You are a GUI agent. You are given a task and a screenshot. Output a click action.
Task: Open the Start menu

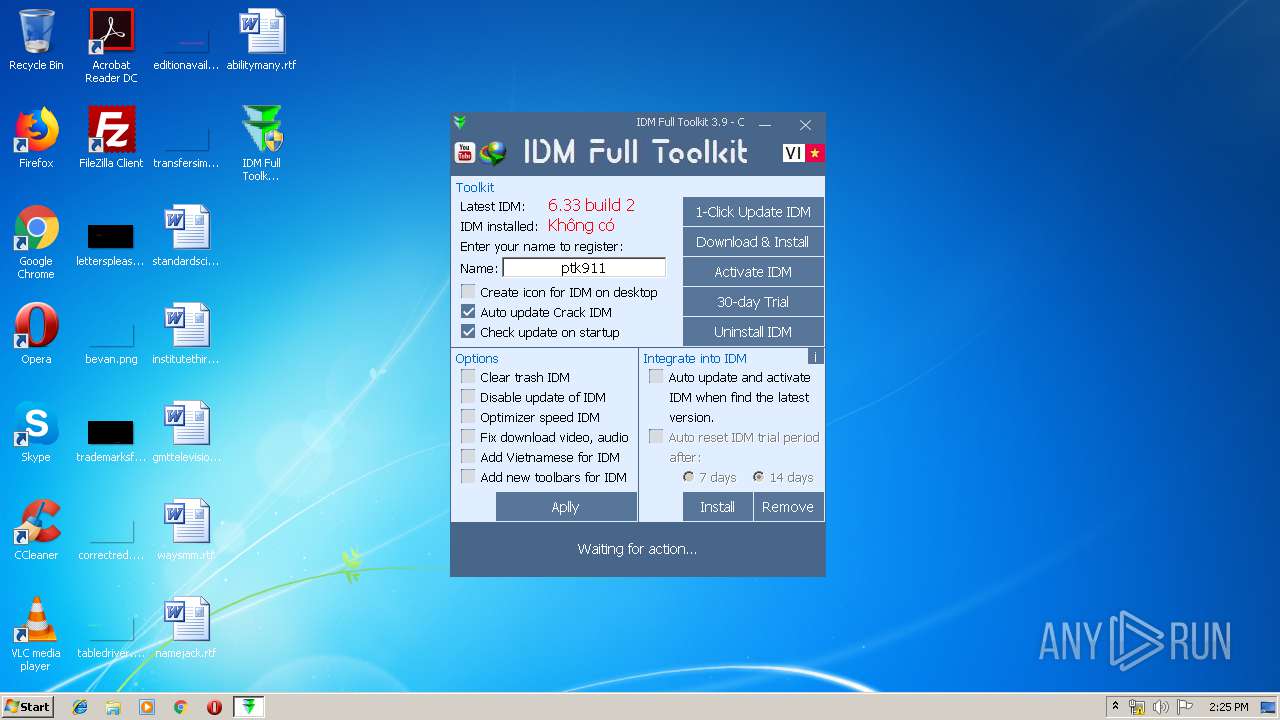(28, 707)
